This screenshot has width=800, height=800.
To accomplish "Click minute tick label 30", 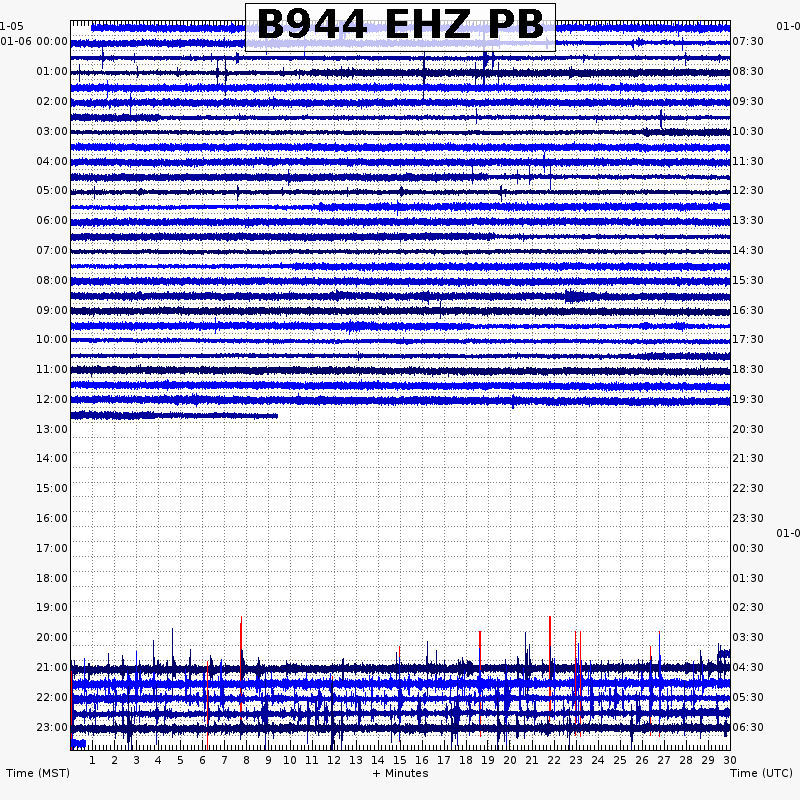I will [x=730, y=760].
